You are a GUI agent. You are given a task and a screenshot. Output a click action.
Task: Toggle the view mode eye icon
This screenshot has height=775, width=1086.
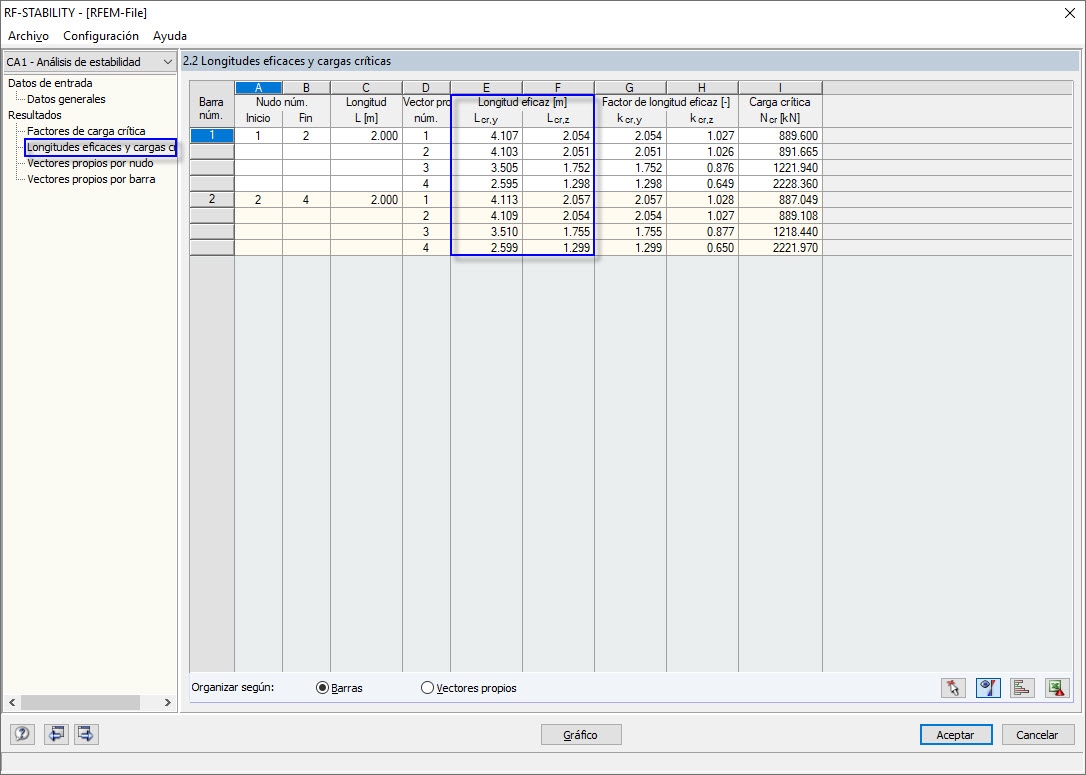(x=987, y=688)
